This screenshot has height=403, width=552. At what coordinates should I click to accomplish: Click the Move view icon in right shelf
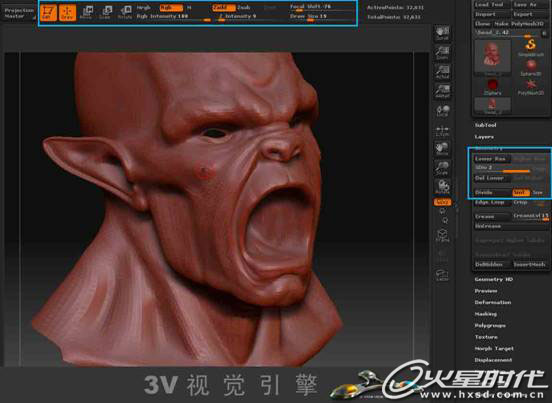442,149
